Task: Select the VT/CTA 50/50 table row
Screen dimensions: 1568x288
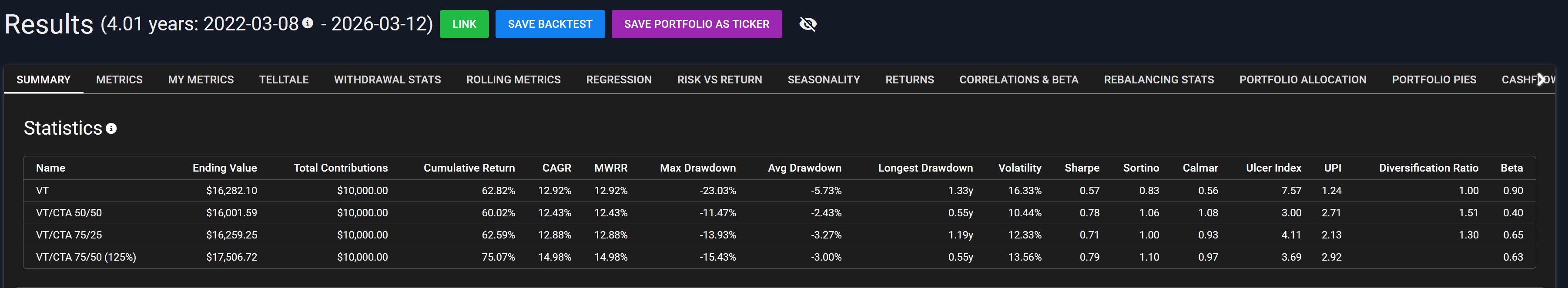Action: 69,213
